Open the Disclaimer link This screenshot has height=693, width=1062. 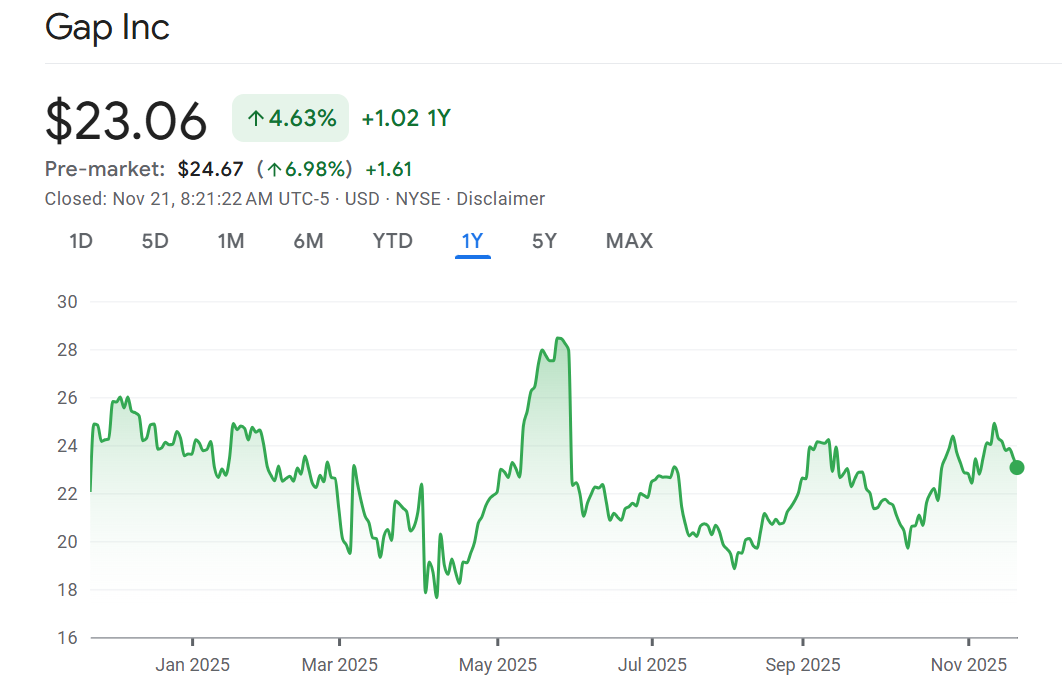[x=500, y=199]
